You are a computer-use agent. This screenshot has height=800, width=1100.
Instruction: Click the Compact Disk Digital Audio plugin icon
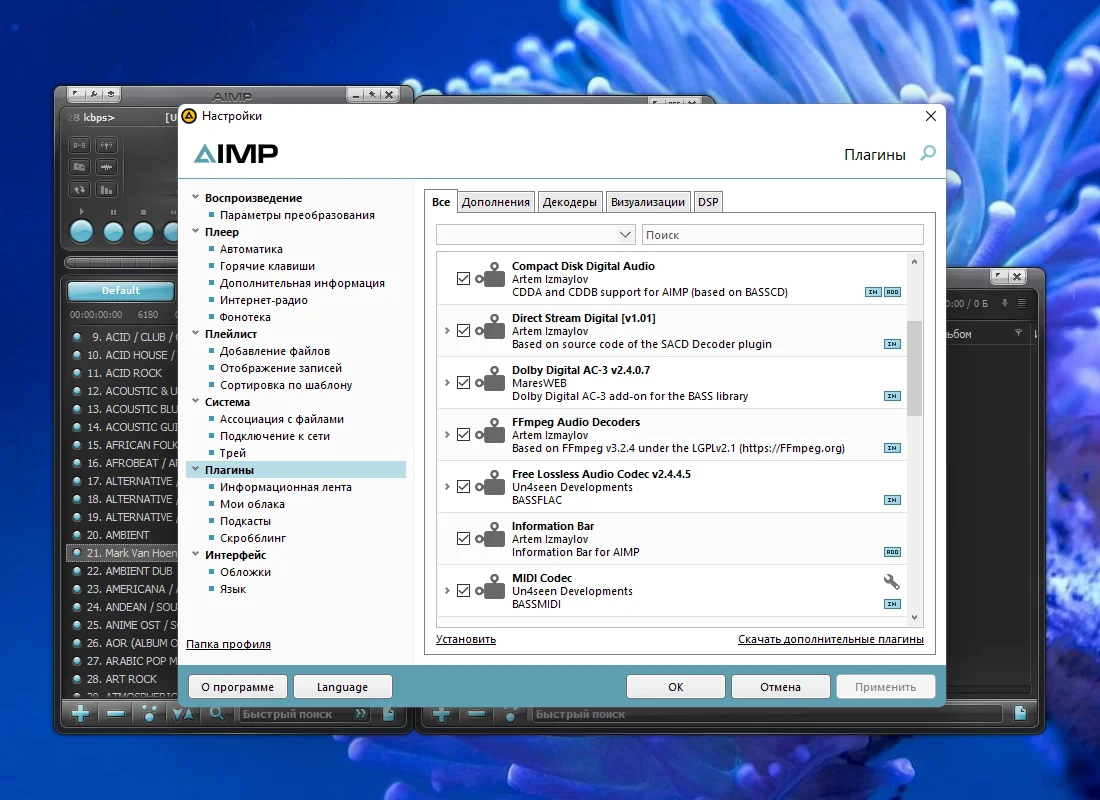[490, 275]
